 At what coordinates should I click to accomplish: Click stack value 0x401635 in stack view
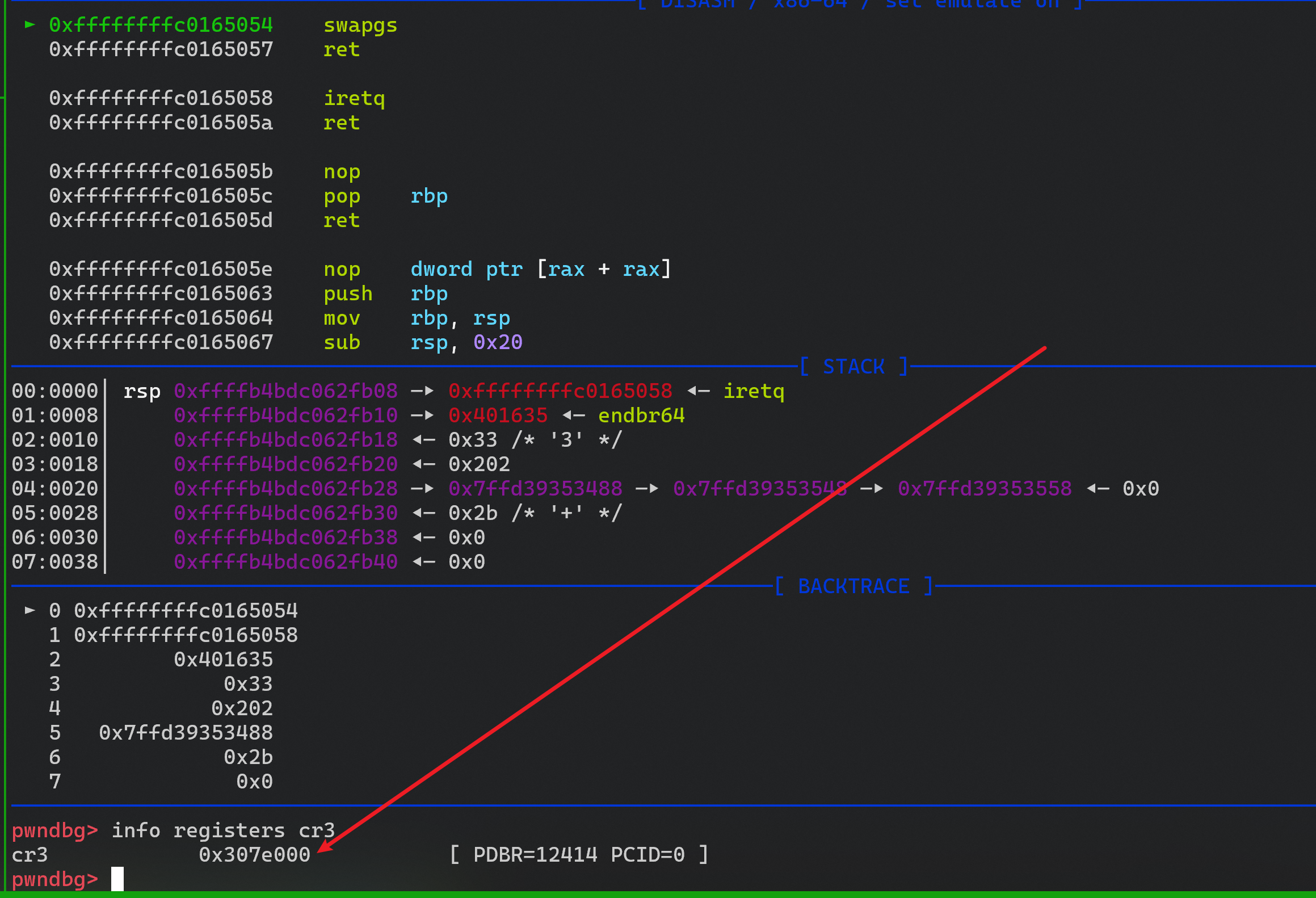click(498, 416)
